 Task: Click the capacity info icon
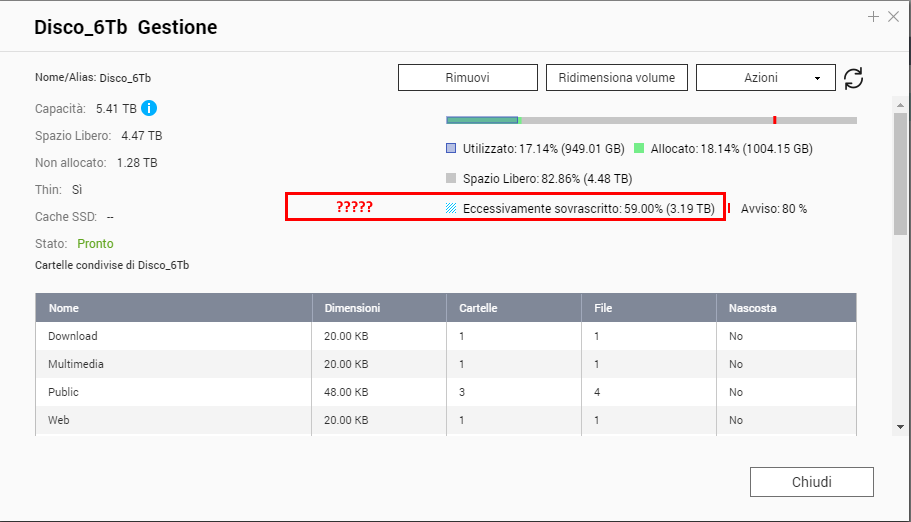pos(149,108)
